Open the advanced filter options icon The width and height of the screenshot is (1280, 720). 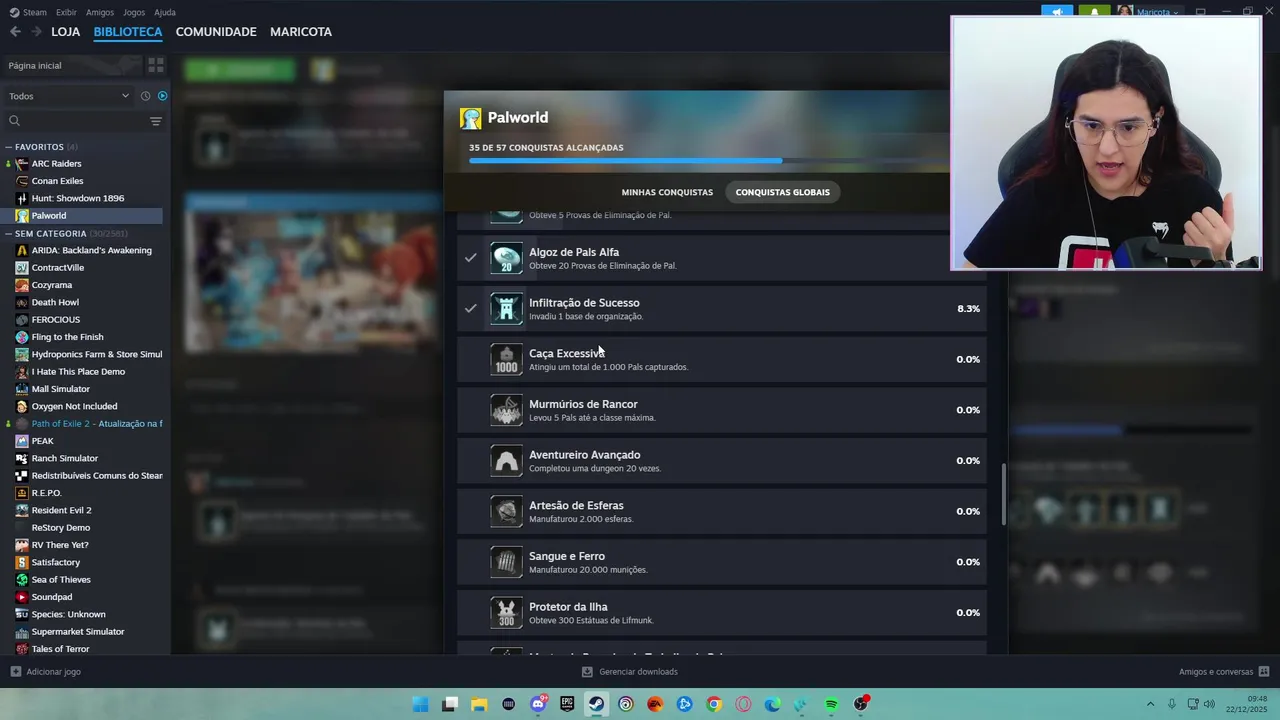tap(156, 121)
